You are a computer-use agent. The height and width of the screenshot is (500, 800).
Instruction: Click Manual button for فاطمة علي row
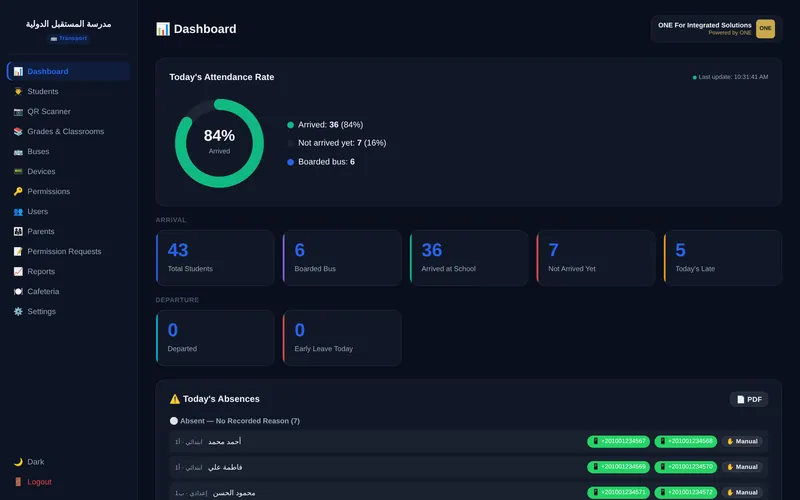pyautogui.click(x=742, y=467)
